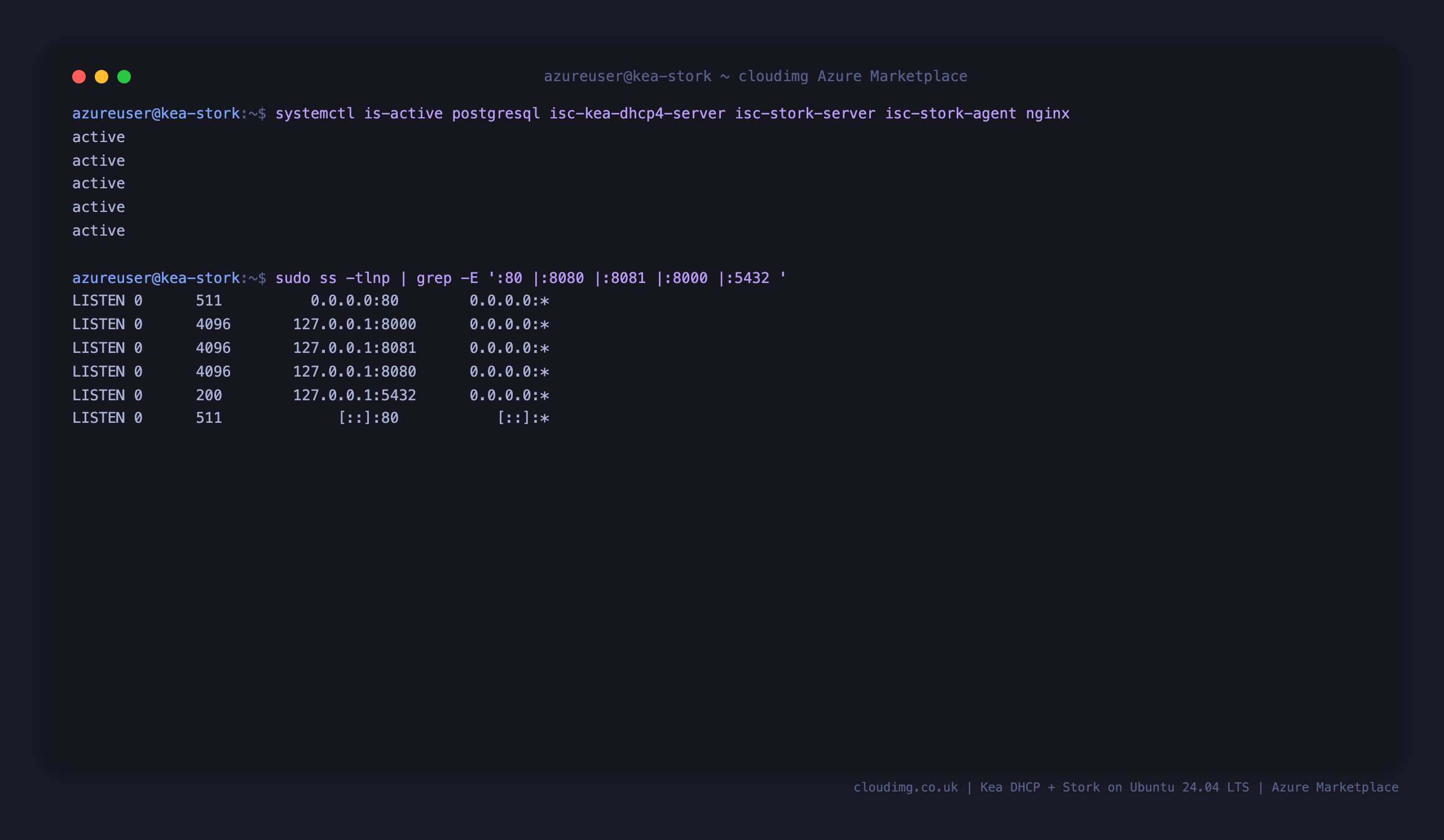The height and width of the screenshot is (840, 1444).
Task: Click the '127.0.0.1:8080' listen address
Action: pyautogui.click(x=355, y=372)
